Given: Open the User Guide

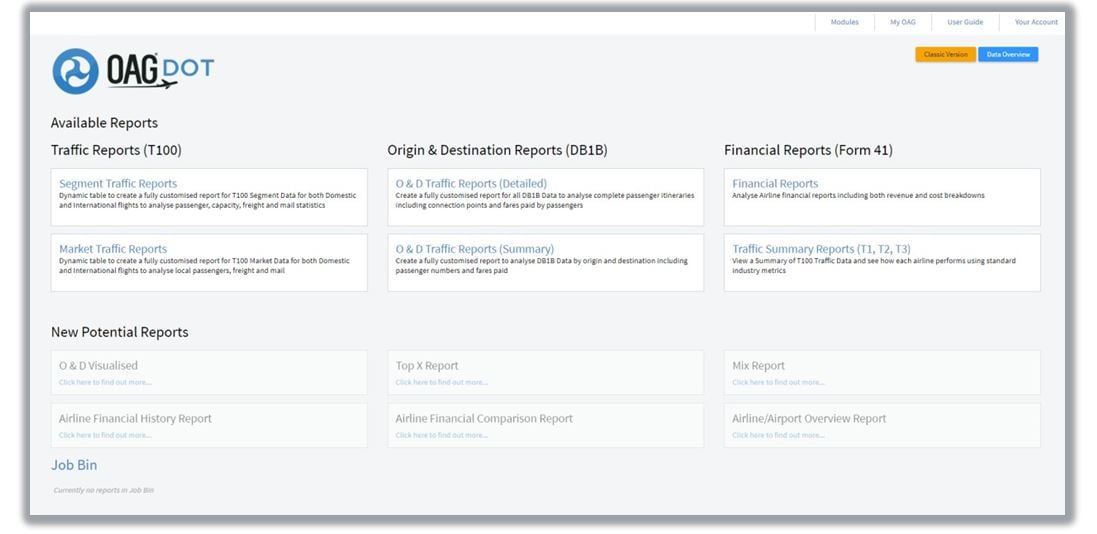Looking at the screenshot, I should click(965, 22).
